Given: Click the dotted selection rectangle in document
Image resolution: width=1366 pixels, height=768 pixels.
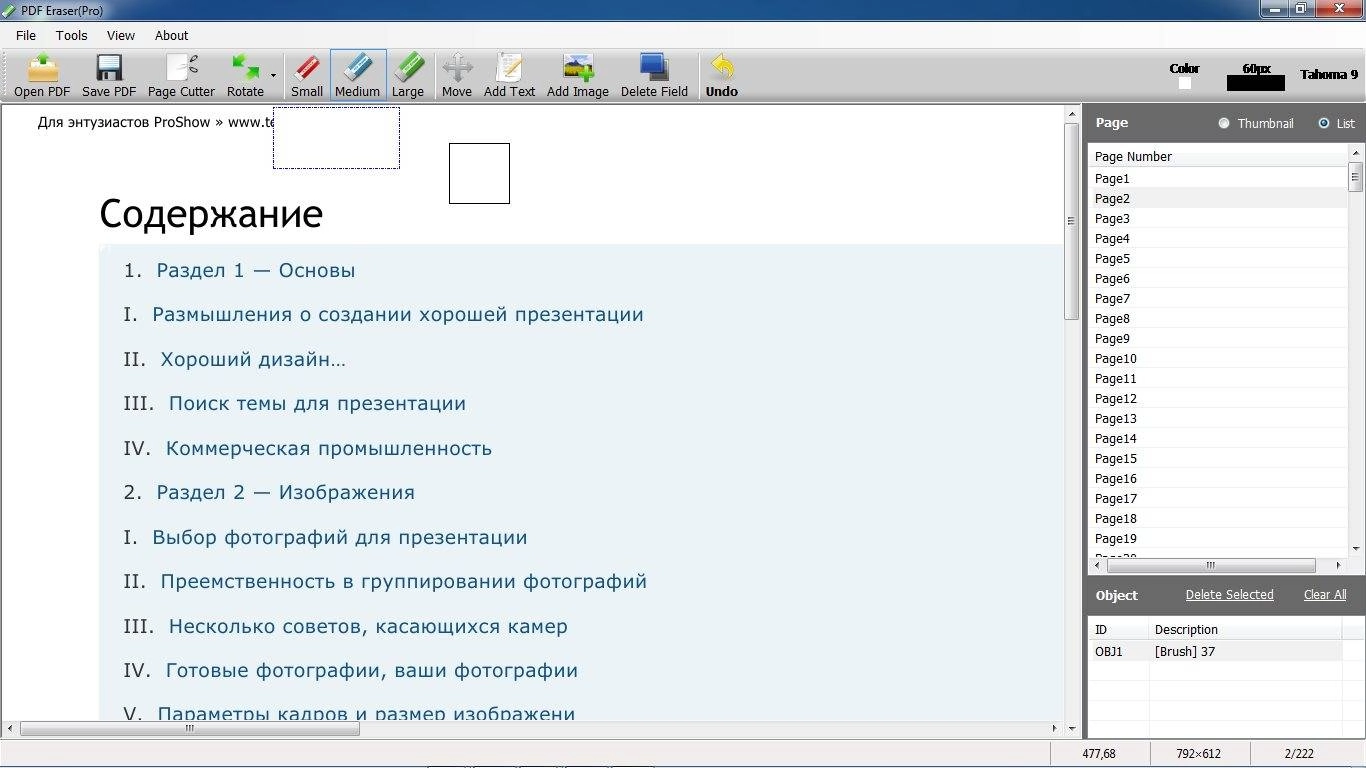Looking at the screenshot, I should (x=336, y=138).
